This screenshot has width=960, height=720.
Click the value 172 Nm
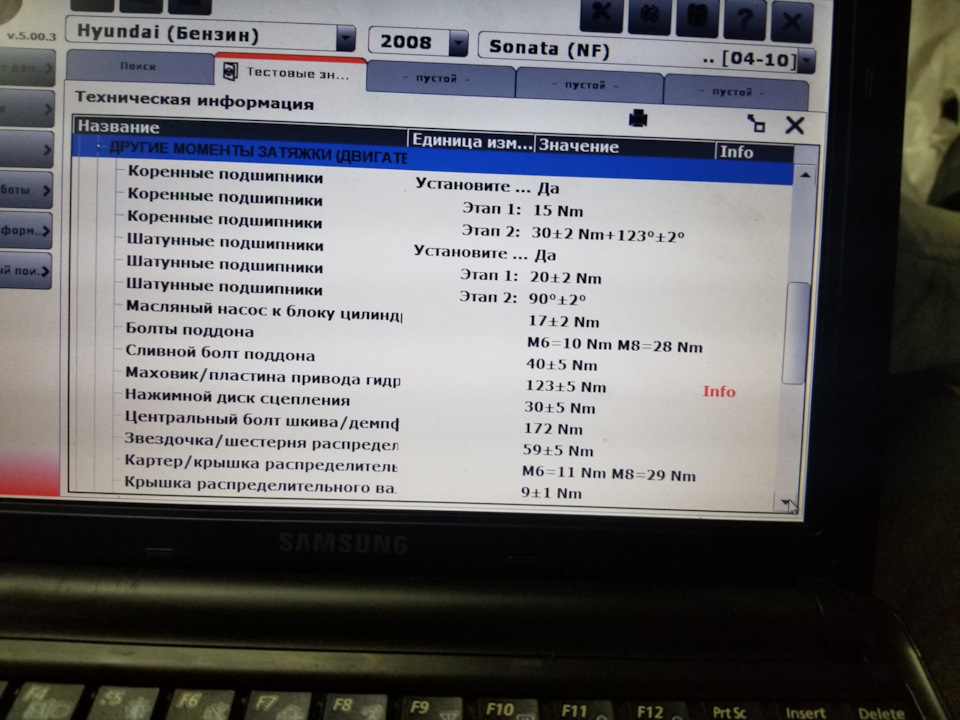click(x=553, y=429)
